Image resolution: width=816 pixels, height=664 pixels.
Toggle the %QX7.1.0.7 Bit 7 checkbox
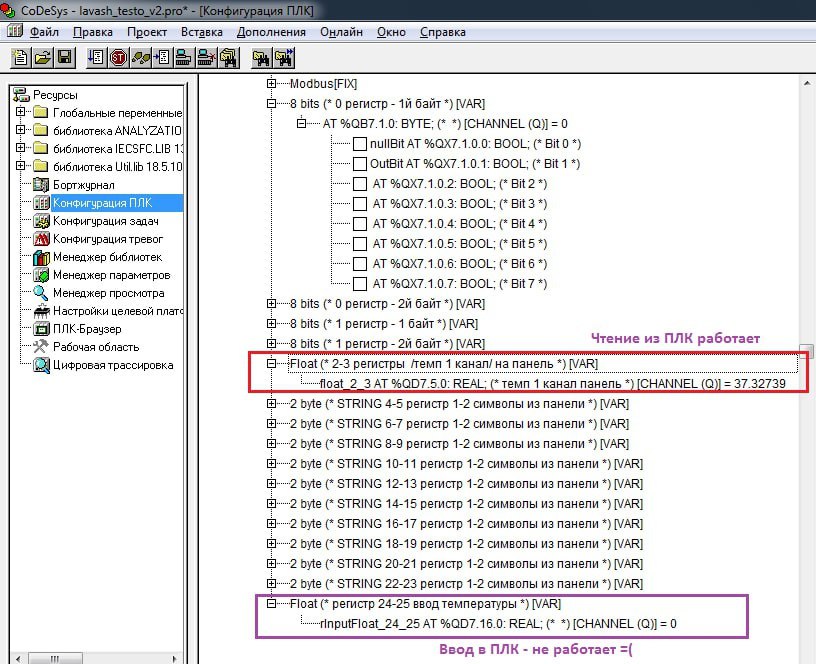360,284
